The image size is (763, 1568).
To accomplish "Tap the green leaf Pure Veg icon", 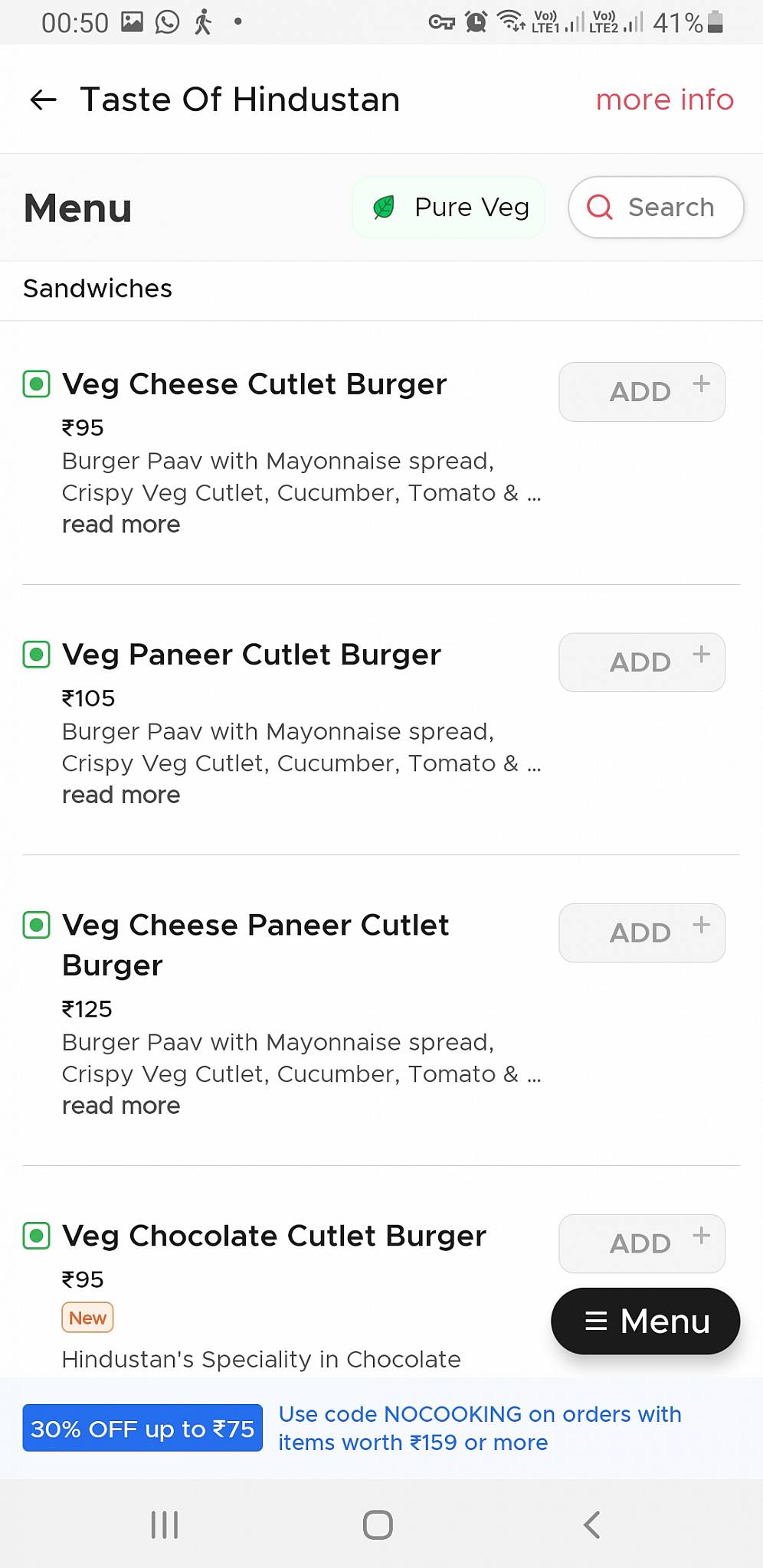I will (x=384, y=207).
